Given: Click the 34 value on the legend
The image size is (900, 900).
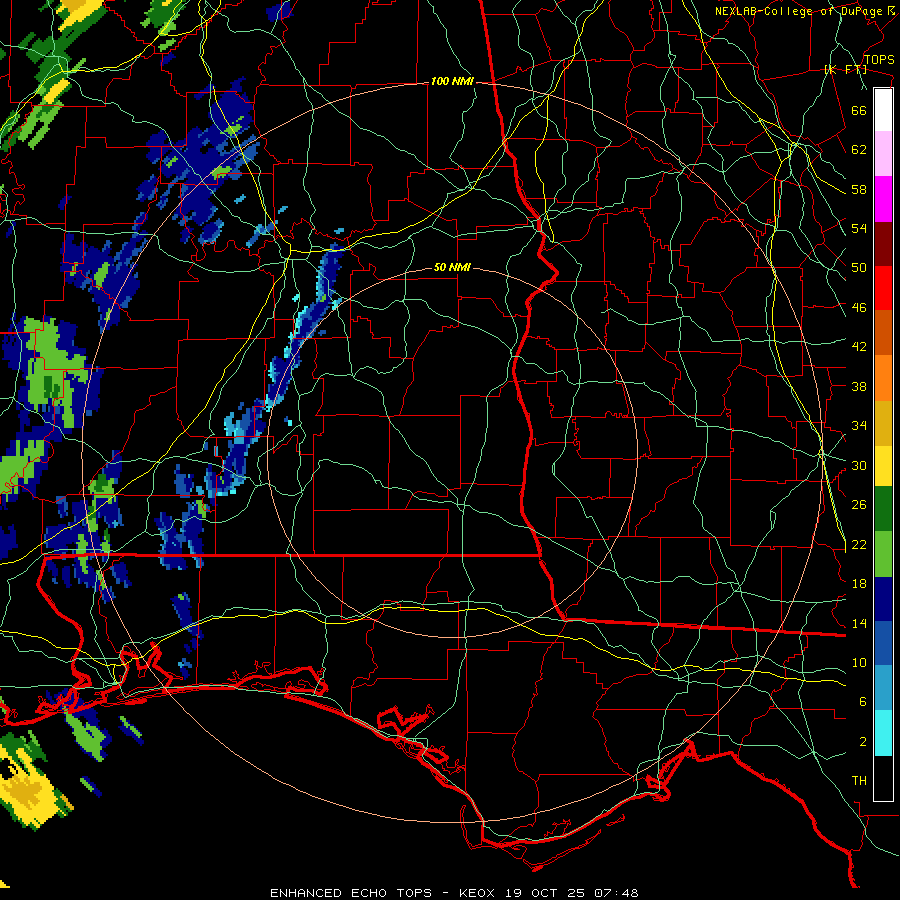Looking at the screenshot, I should pyautogui.click(x=859, y=426).
